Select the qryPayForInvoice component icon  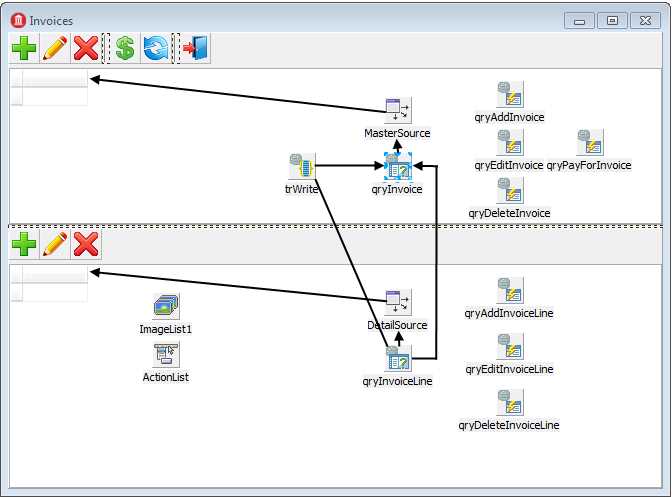point(590,142)
